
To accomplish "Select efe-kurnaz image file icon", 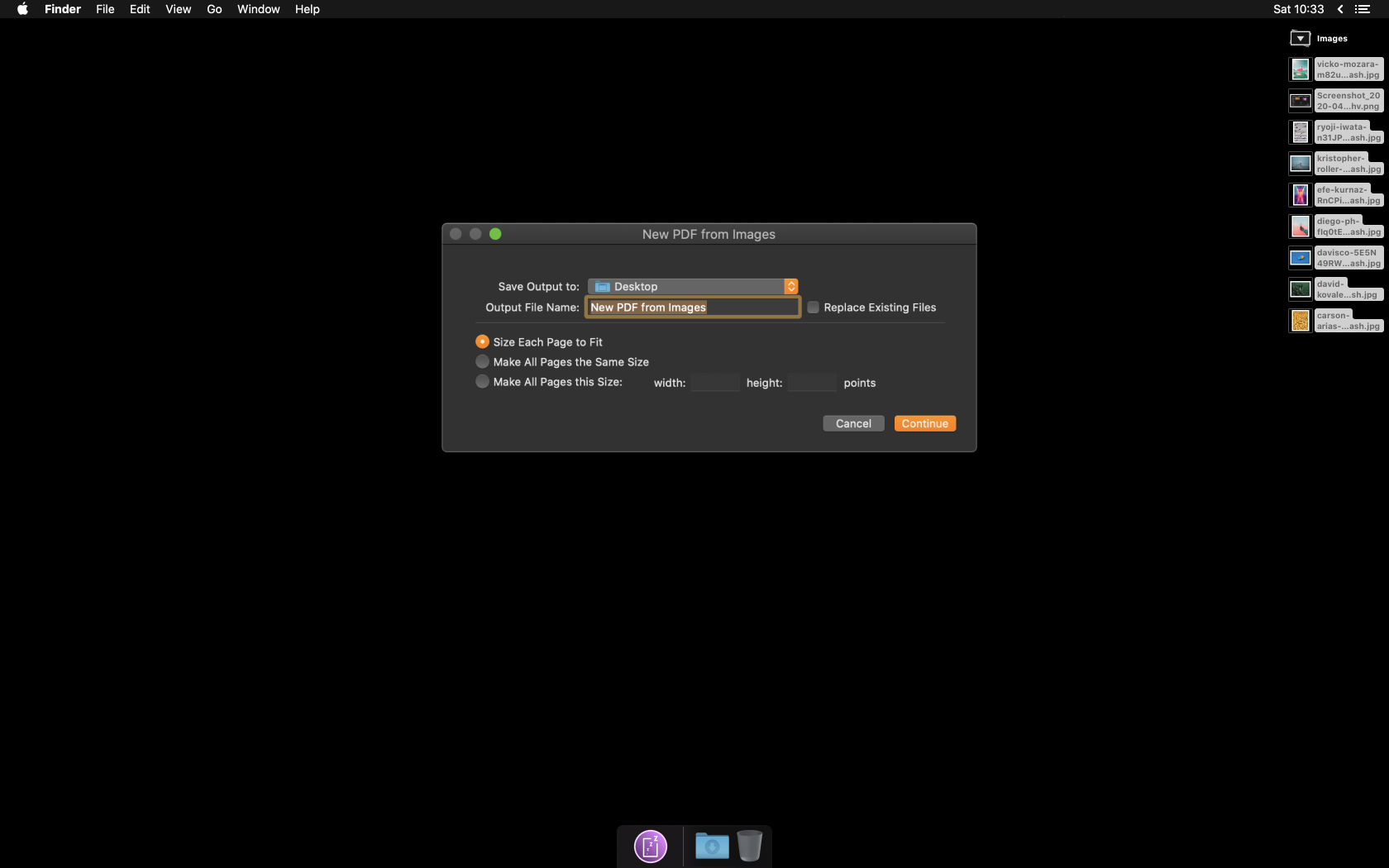I will [x=1301, y=195].
